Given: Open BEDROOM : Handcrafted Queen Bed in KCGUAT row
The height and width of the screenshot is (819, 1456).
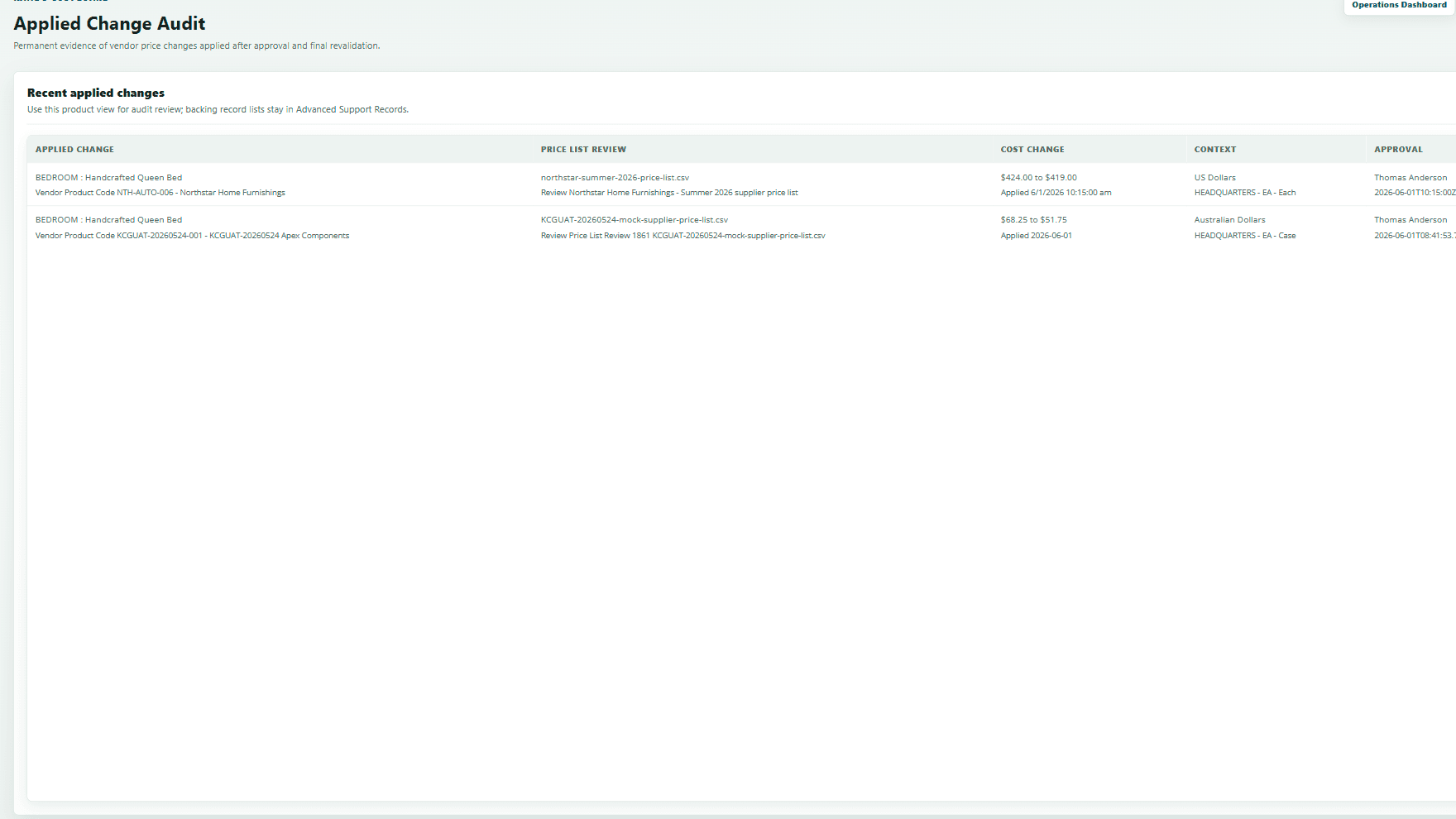Looking at the screenshot, I should click(x=108, y=220).
